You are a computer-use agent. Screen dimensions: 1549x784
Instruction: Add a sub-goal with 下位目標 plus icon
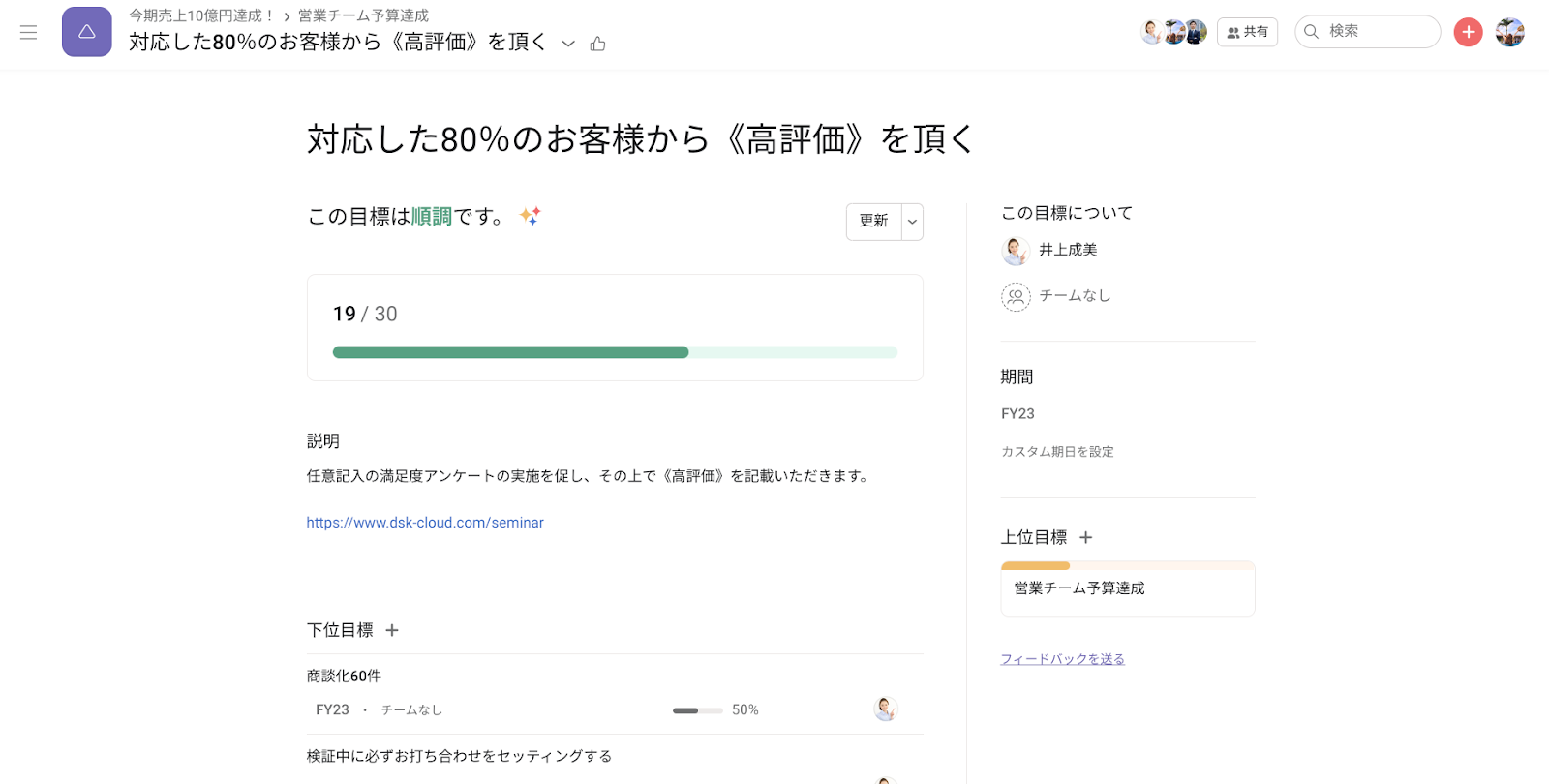[x=392, y=630]
